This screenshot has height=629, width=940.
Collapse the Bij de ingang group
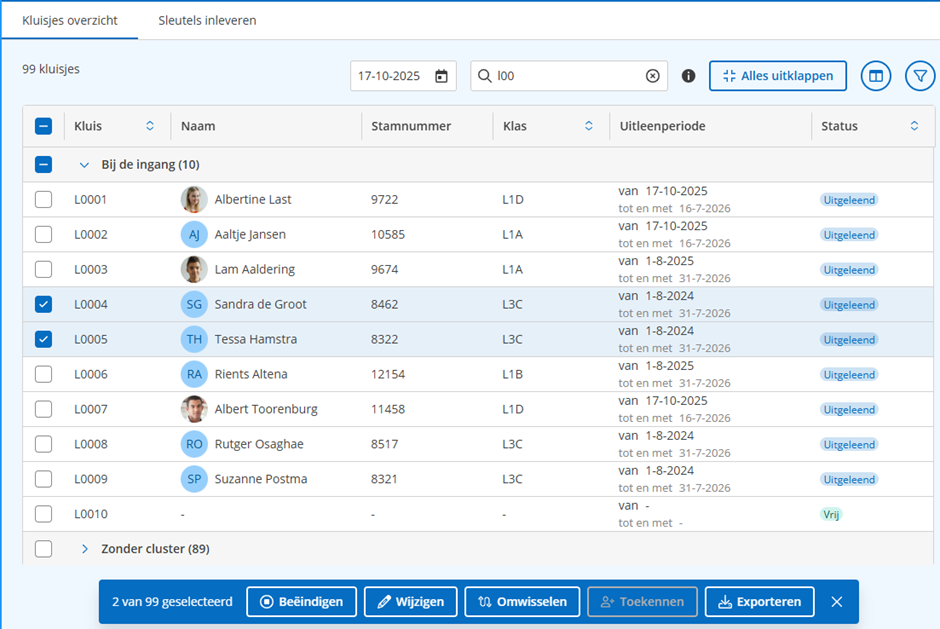click(85, 164)
